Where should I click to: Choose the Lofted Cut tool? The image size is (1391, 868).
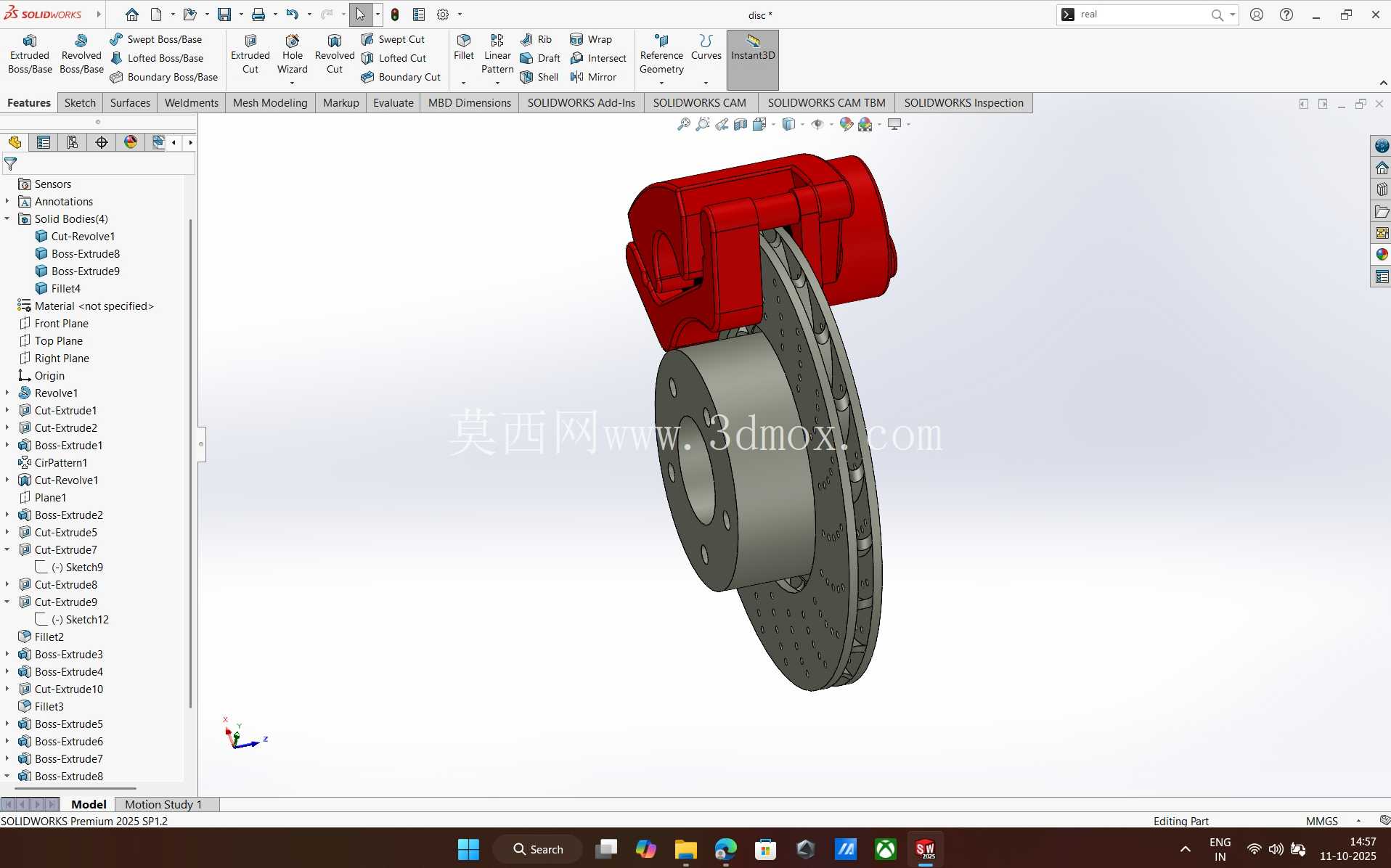(393, 58)
